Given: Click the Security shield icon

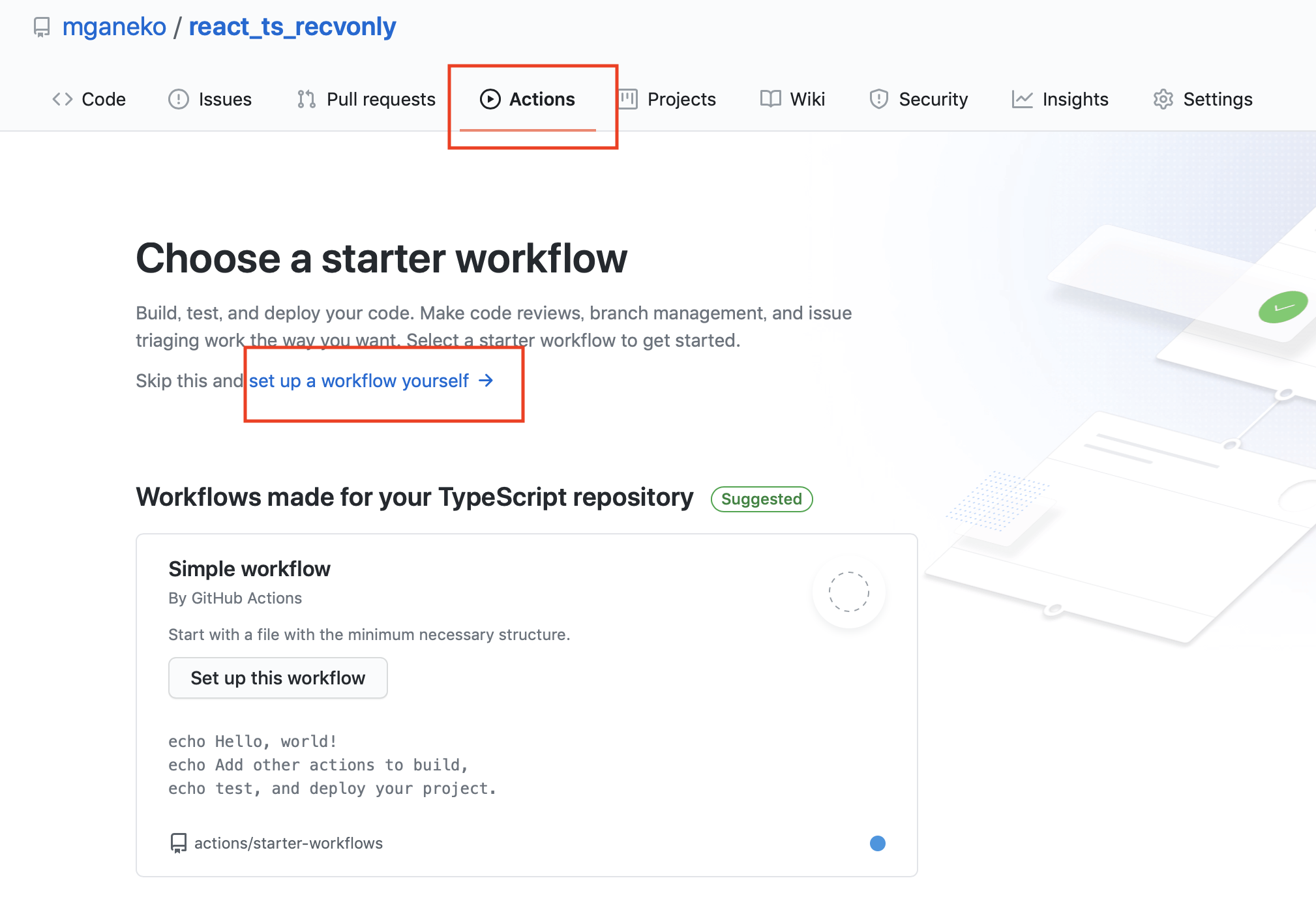Looking at the screenshot, I should [x=879, y=99].
